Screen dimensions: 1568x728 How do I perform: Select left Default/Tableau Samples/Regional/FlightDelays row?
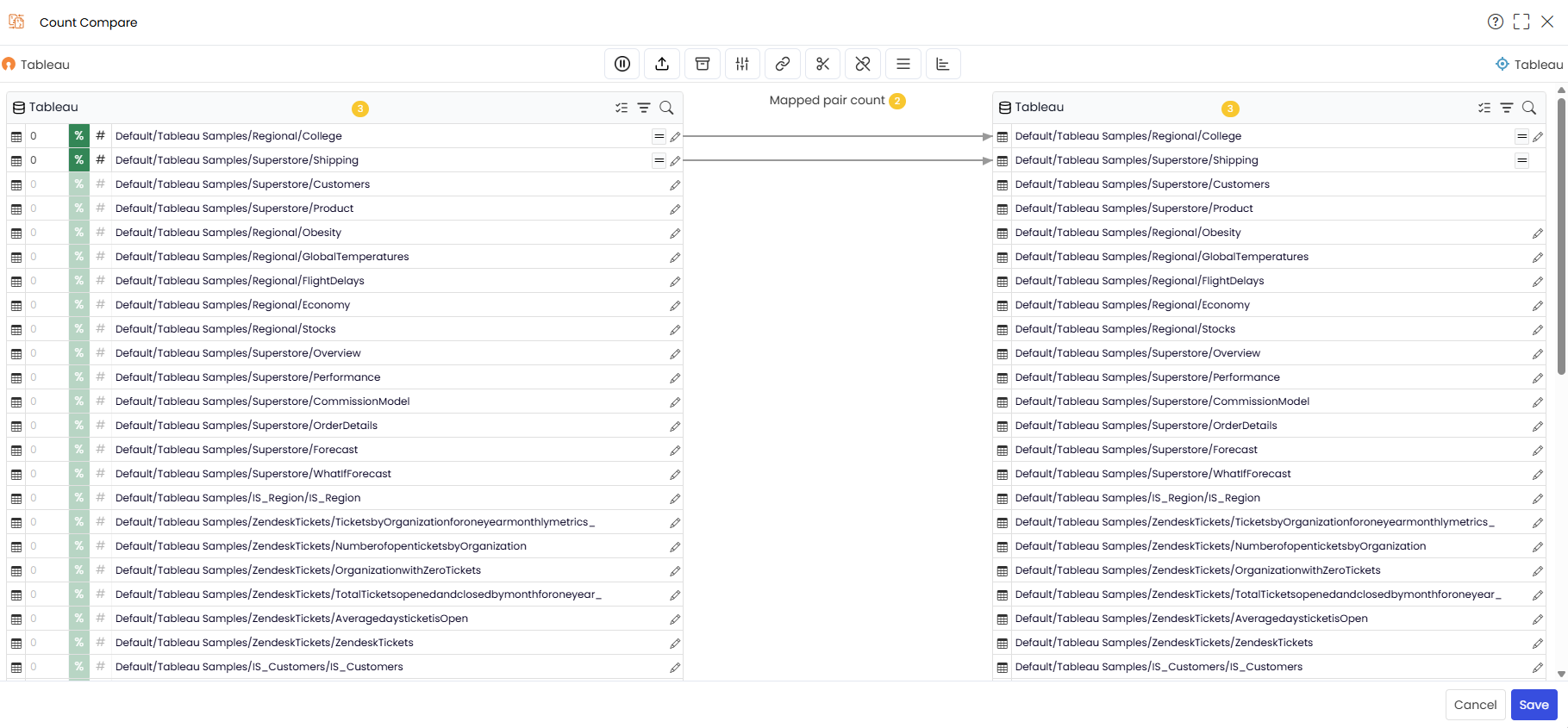(345, 281)
